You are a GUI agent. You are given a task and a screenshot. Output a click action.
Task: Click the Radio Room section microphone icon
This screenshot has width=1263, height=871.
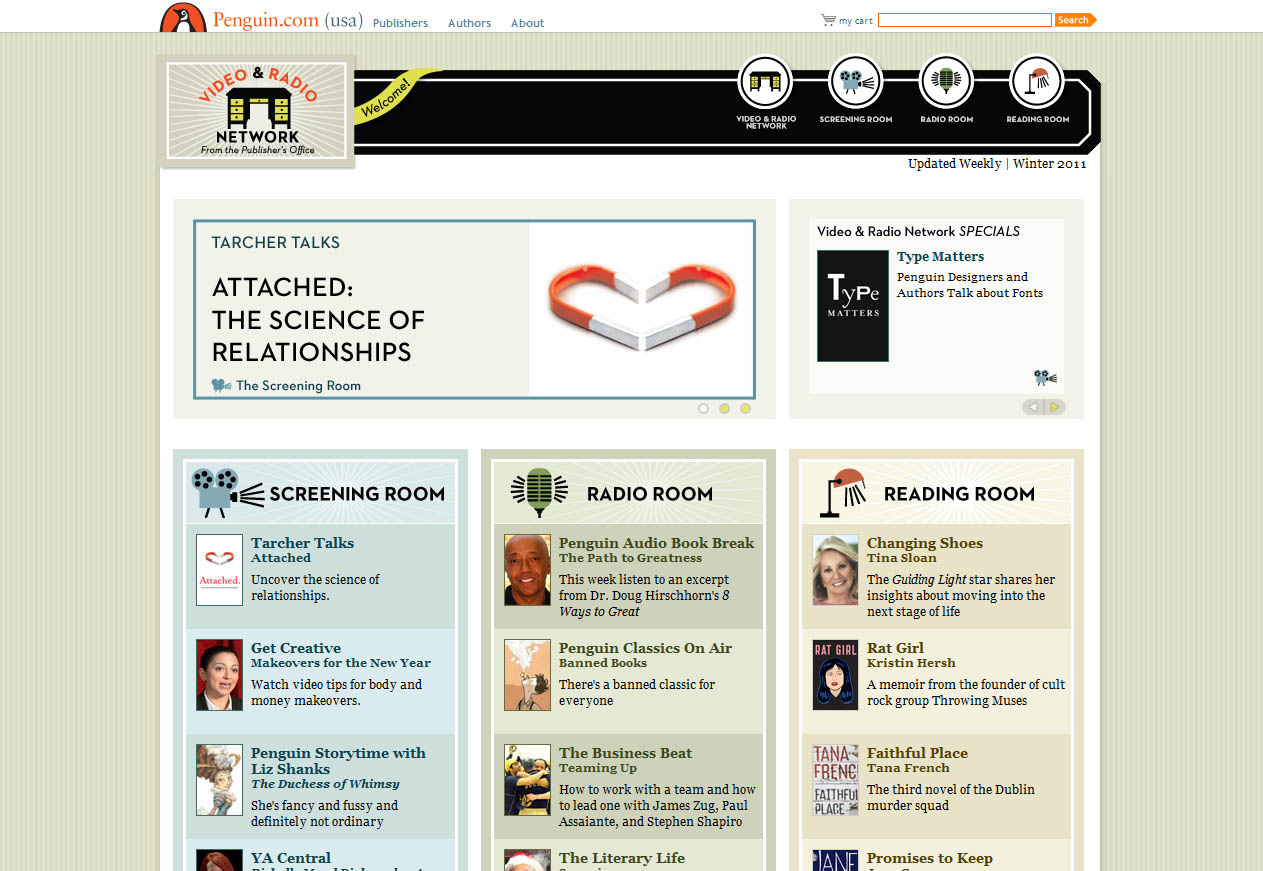tap(539, 492)
